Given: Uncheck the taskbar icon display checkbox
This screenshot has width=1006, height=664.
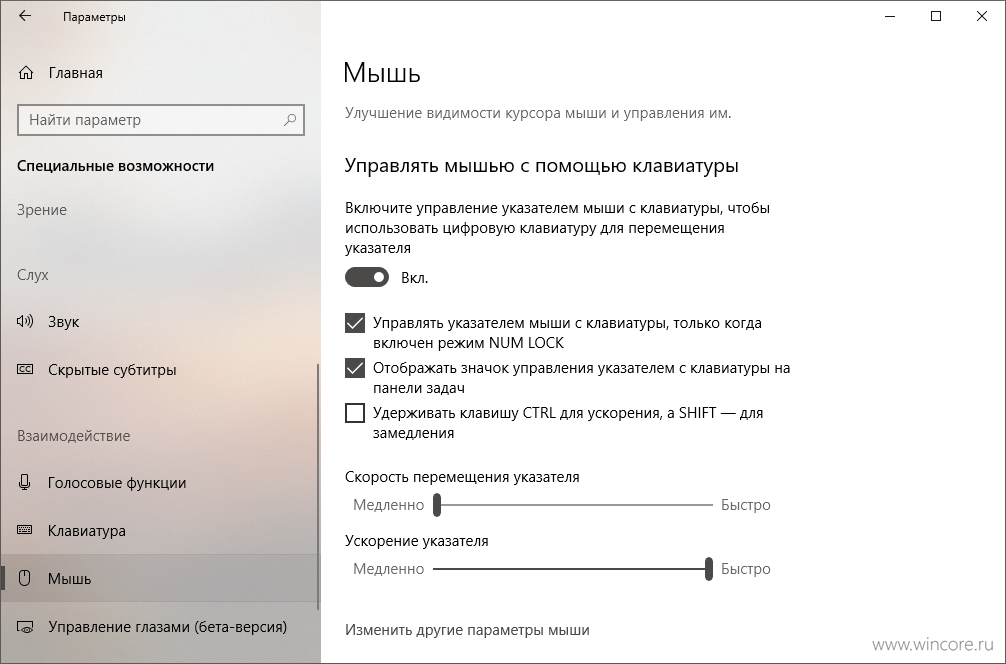Looking at the screenshot, I should 355,368.
